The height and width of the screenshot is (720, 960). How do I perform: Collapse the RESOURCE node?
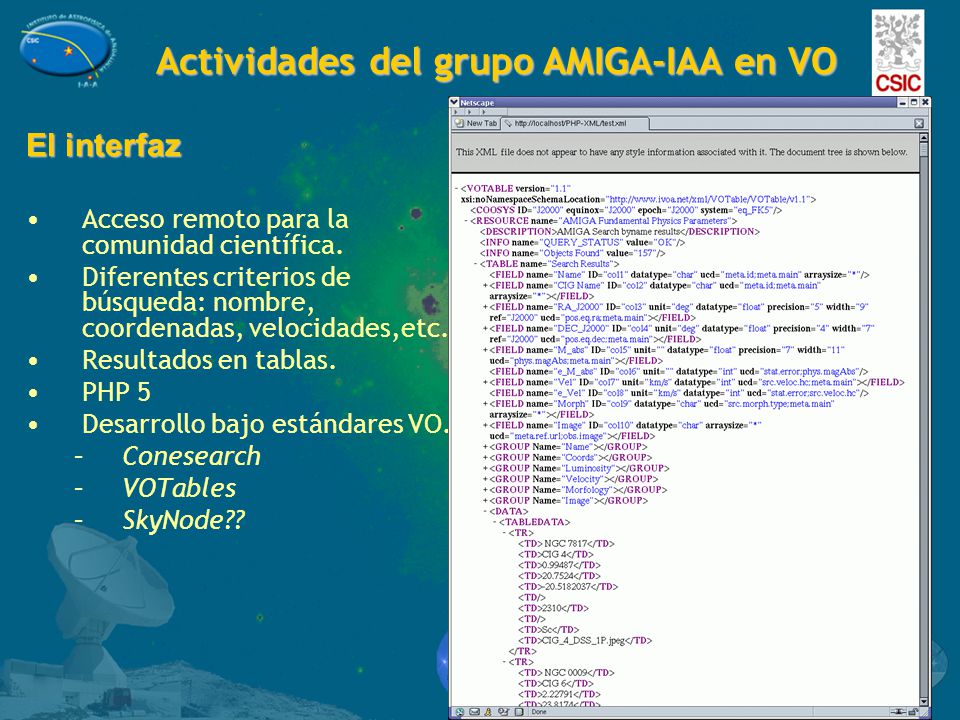(467, 221)
